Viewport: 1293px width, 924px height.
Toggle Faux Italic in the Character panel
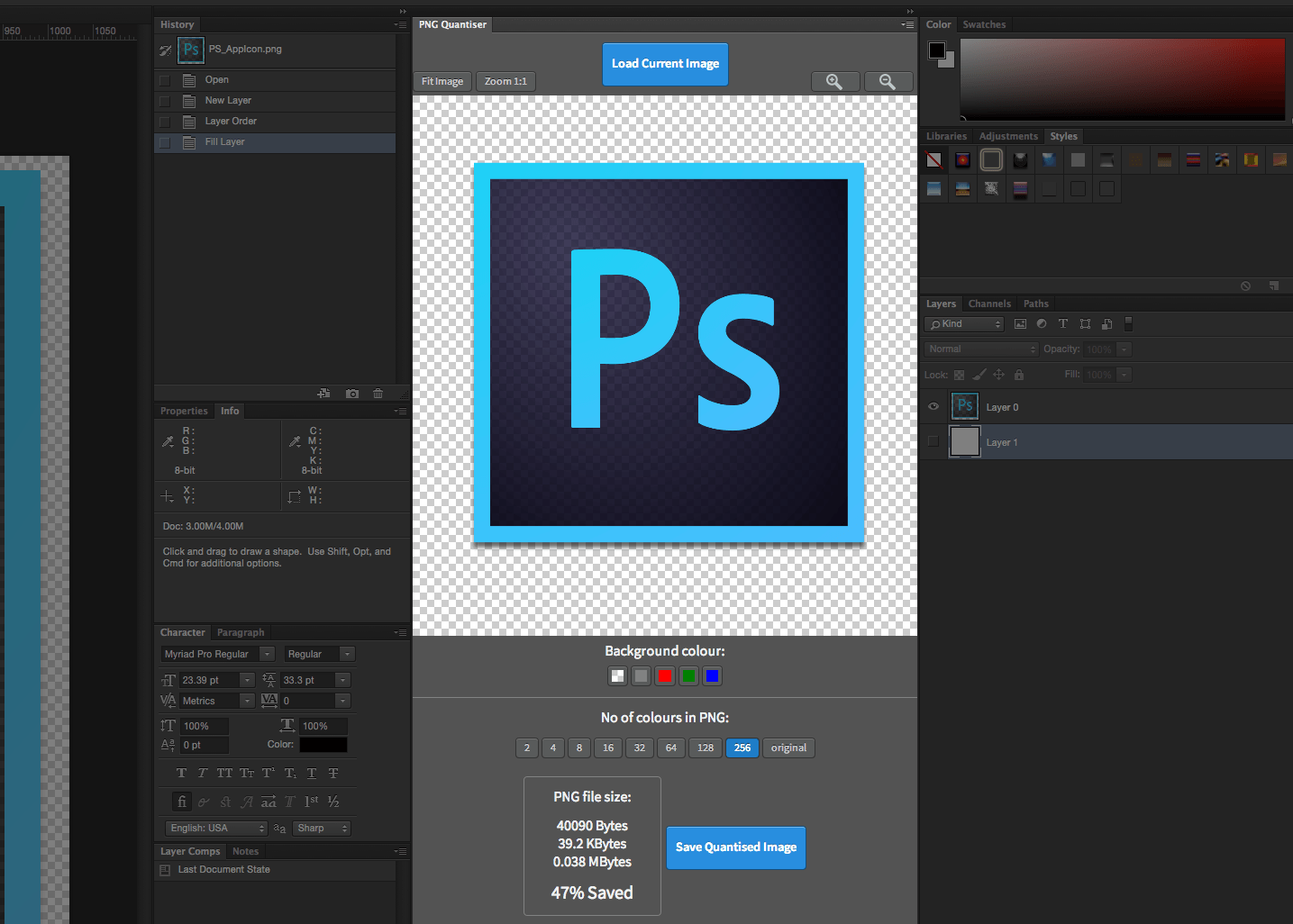coord(202,773)
